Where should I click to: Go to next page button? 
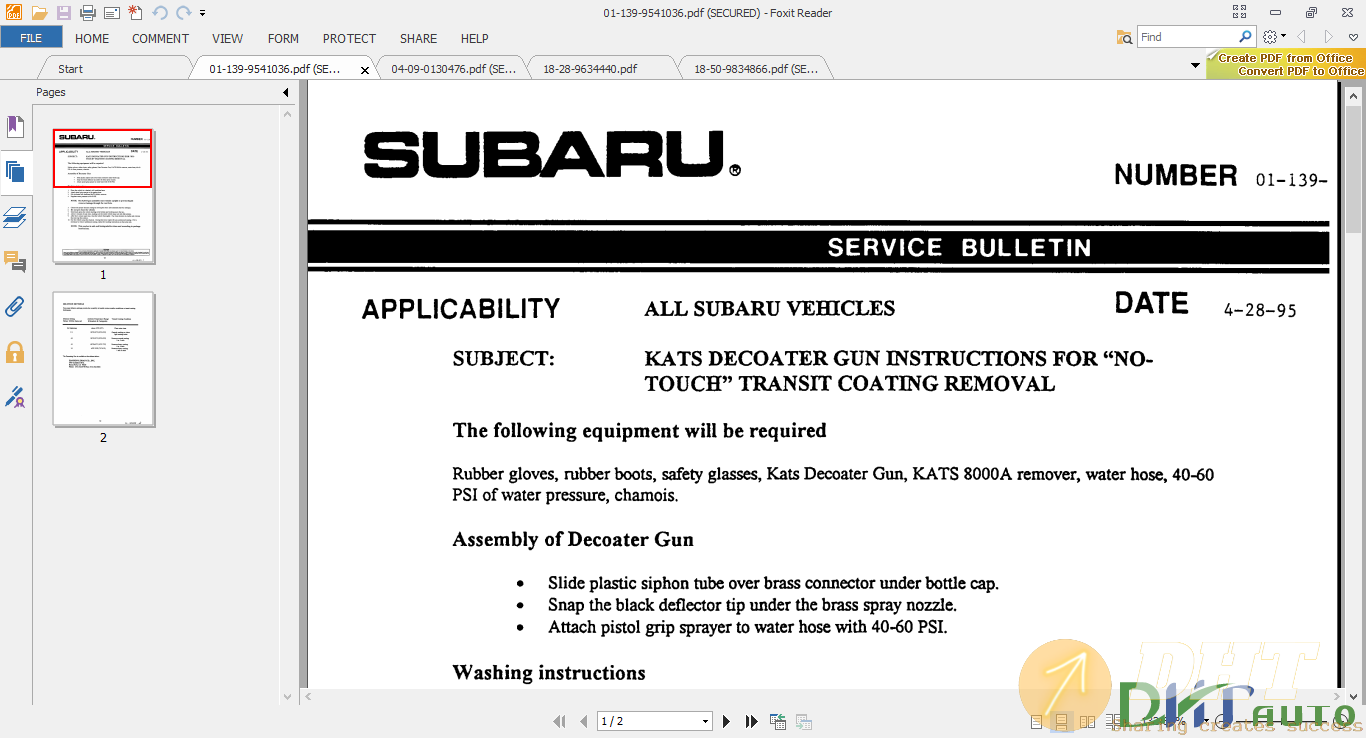727,721
